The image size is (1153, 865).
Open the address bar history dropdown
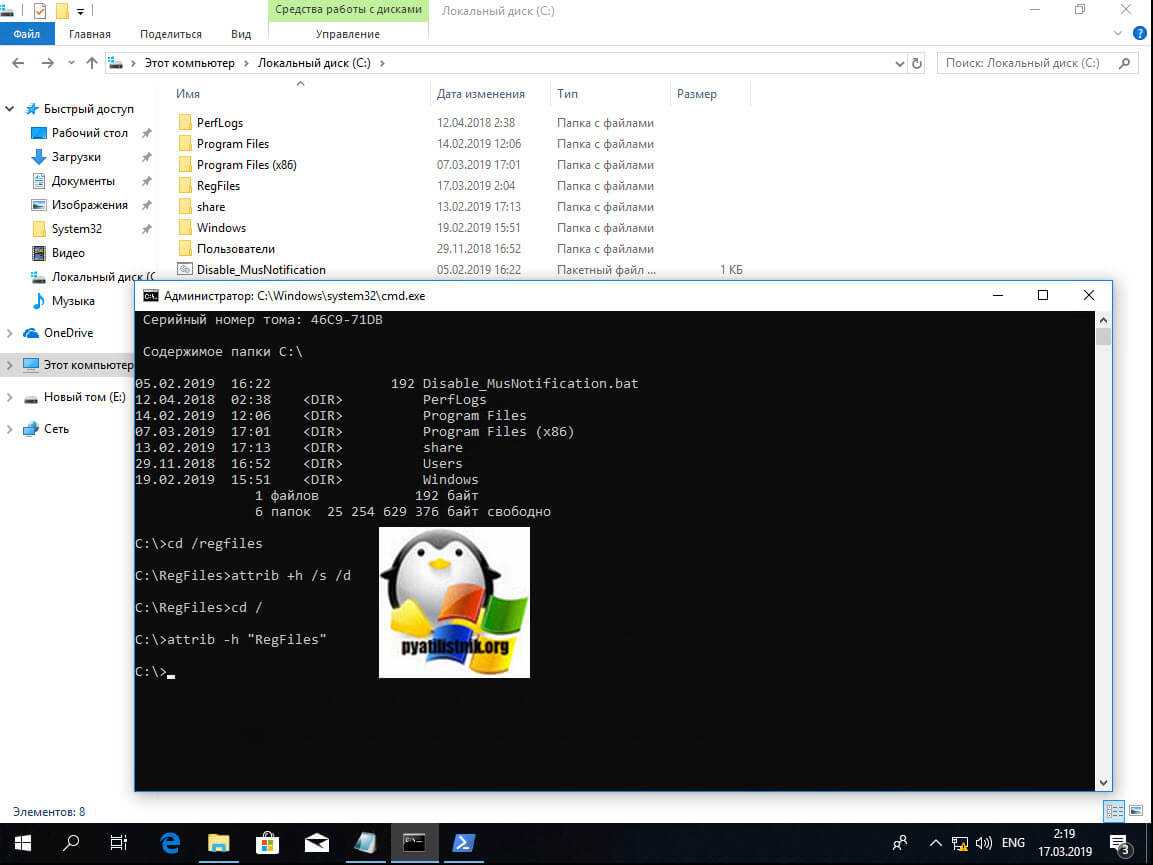[899, 63]
